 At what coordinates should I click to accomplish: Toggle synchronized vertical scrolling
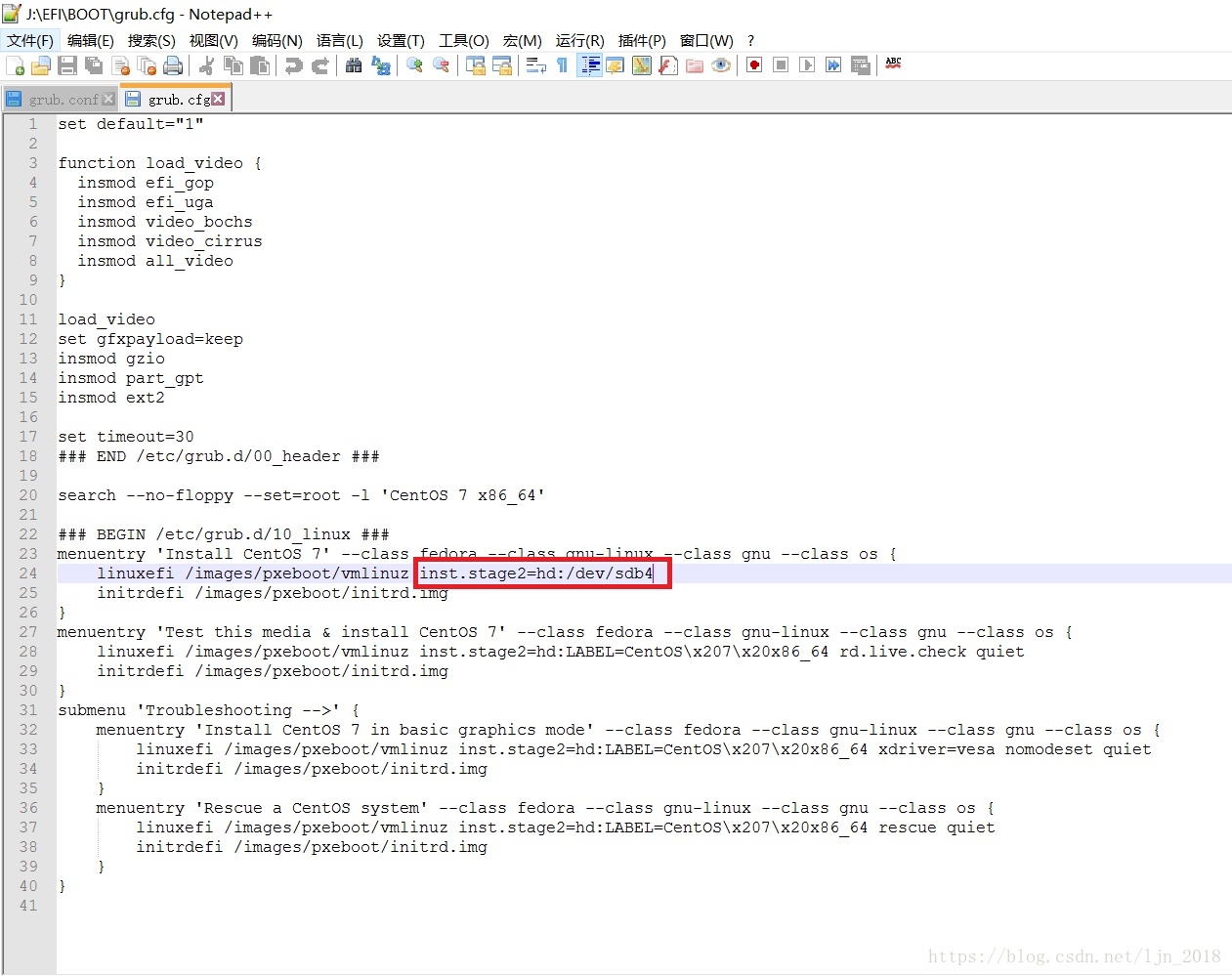click(x=475, y=65)
